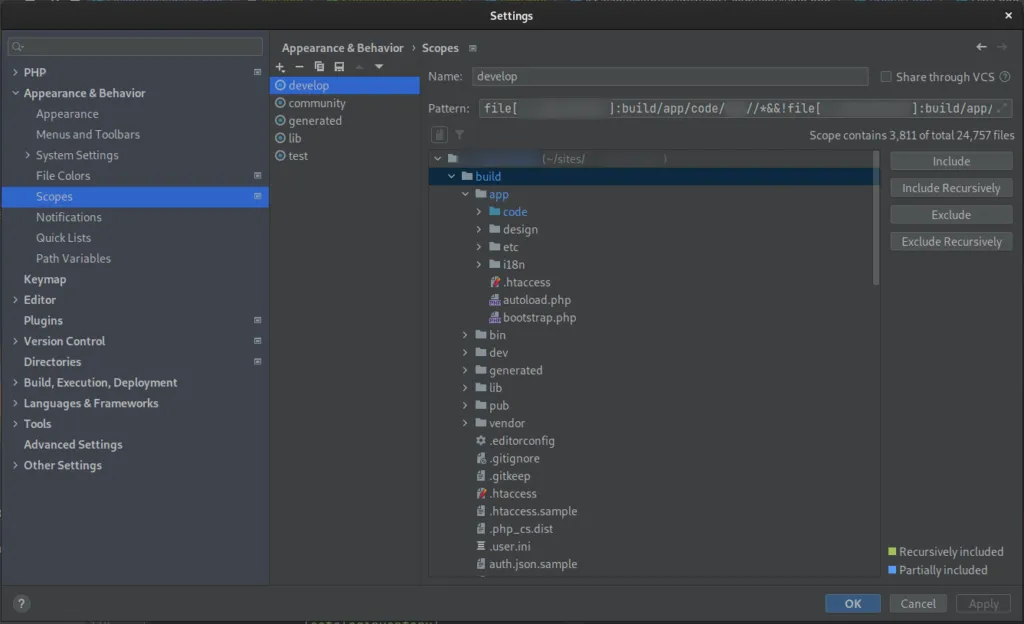Image resolution: width=1024 pixels, height=624 pixels.
Task: Confirm settings with the OK button
Action: pyautogui.click(x=852, y=603)
